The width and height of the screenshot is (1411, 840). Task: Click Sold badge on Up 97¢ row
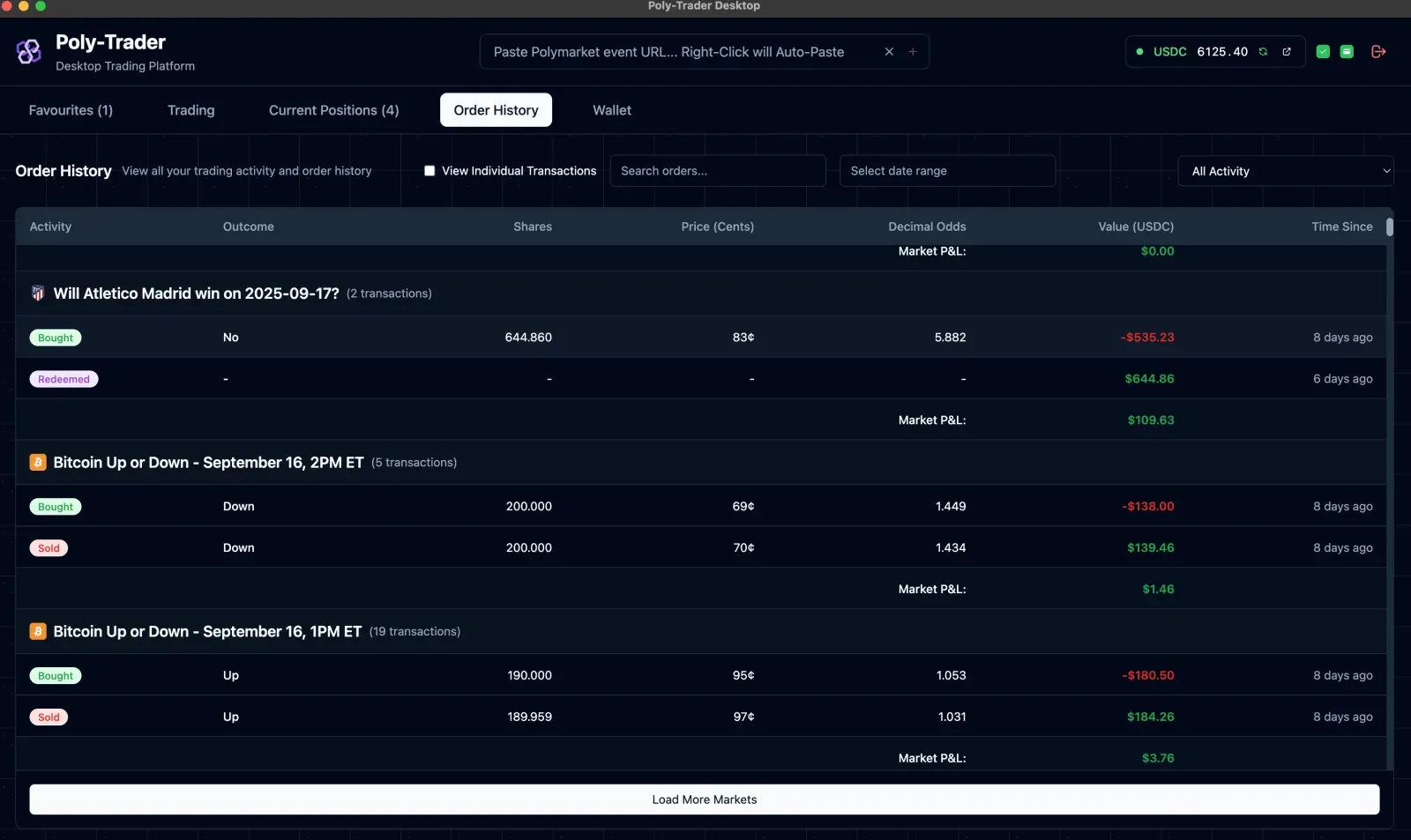coord(49,717)
